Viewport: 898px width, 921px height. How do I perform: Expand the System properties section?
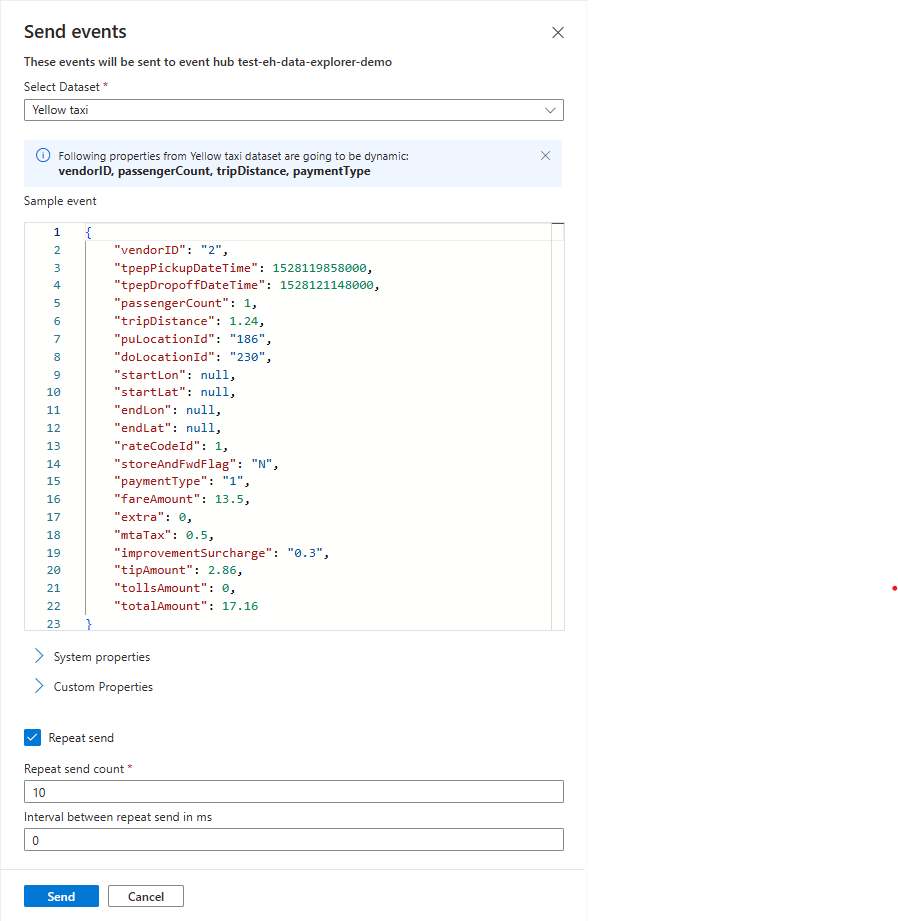pyautogui.click(x=100, y=657)
